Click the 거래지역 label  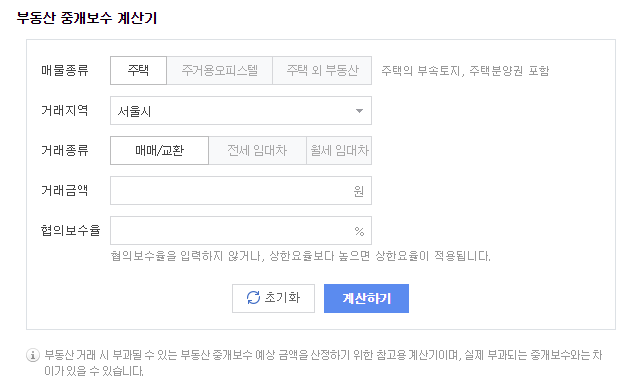pos(64,110)
